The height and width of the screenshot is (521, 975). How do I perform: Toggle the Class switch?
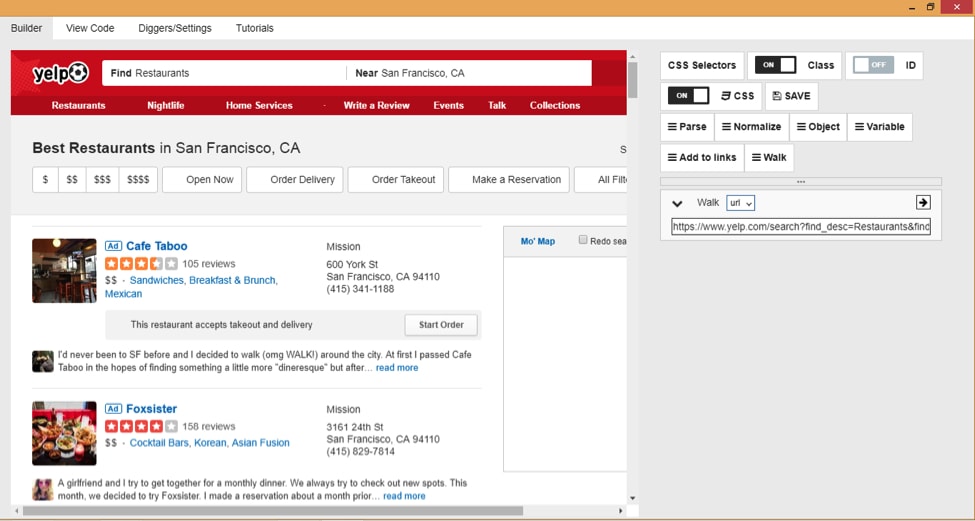[x=775, y=65]
